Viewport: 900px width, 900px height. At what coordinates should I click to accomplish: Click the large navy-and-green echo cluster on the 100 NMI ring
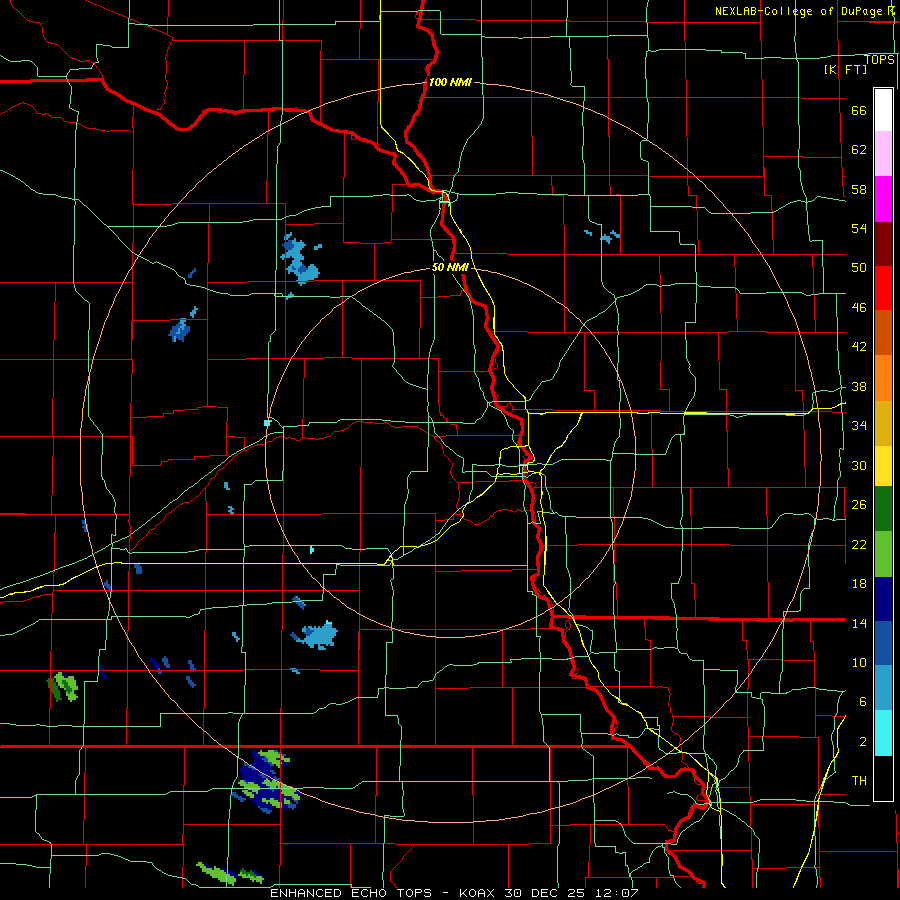[x=267, y=781]
